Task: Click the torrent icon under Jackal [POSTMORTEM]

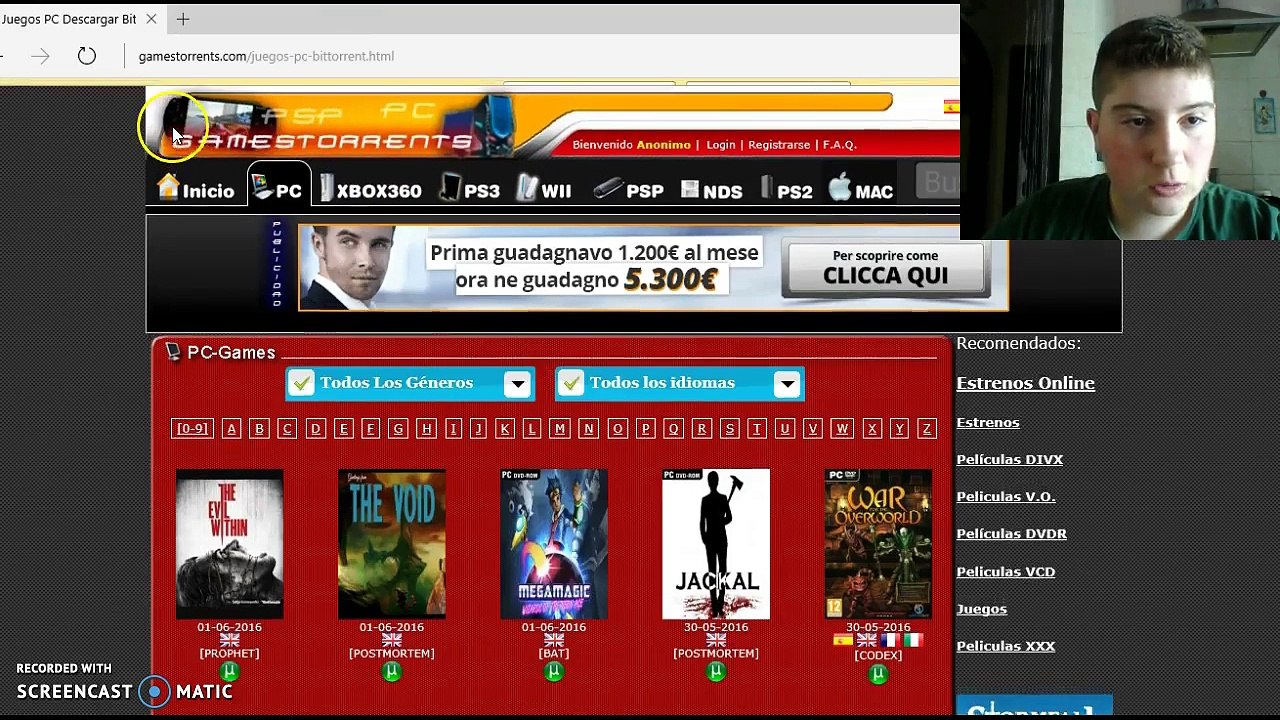Action: 716,672
